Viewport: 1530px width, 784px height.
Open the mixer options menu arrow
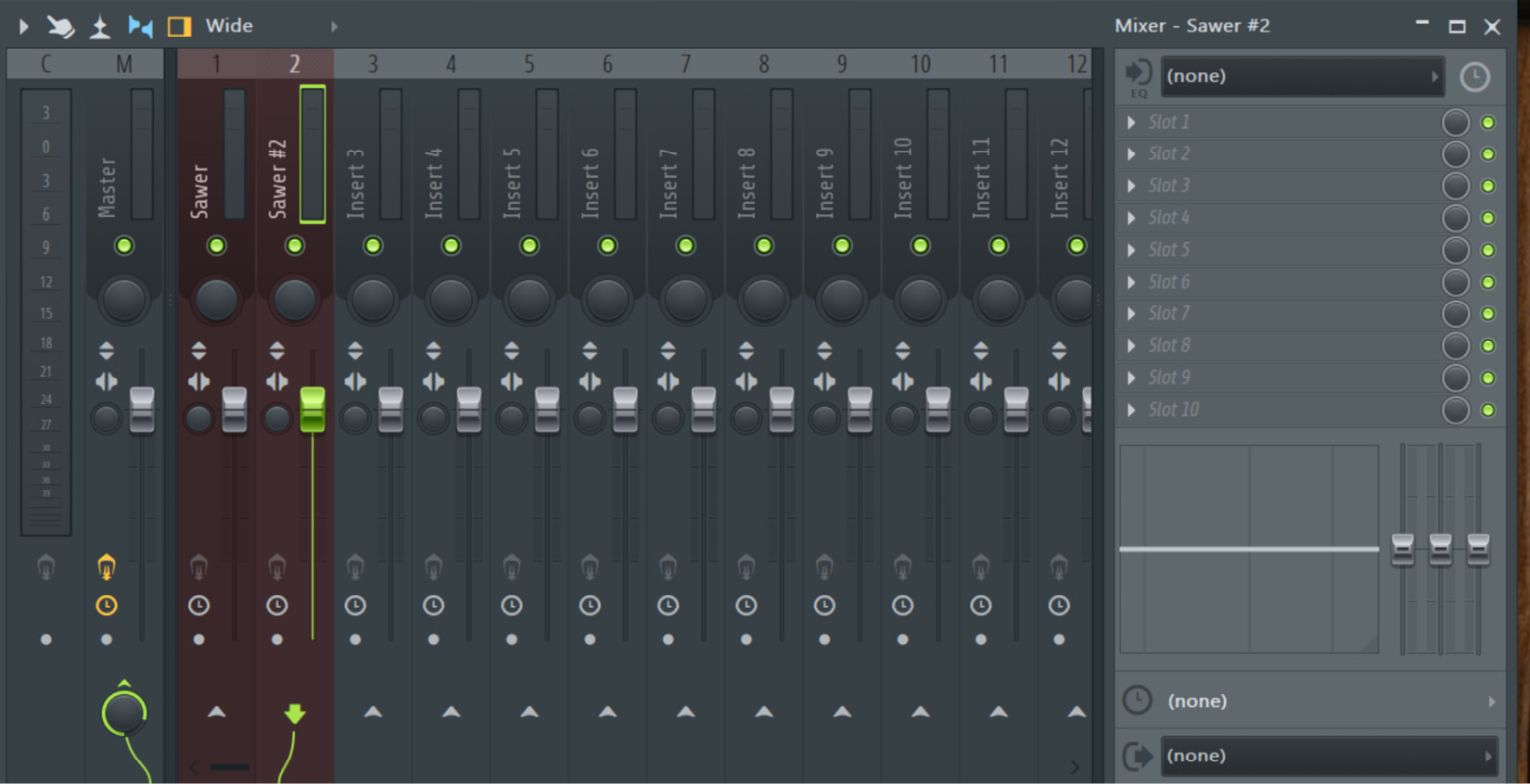click(23, 26)
